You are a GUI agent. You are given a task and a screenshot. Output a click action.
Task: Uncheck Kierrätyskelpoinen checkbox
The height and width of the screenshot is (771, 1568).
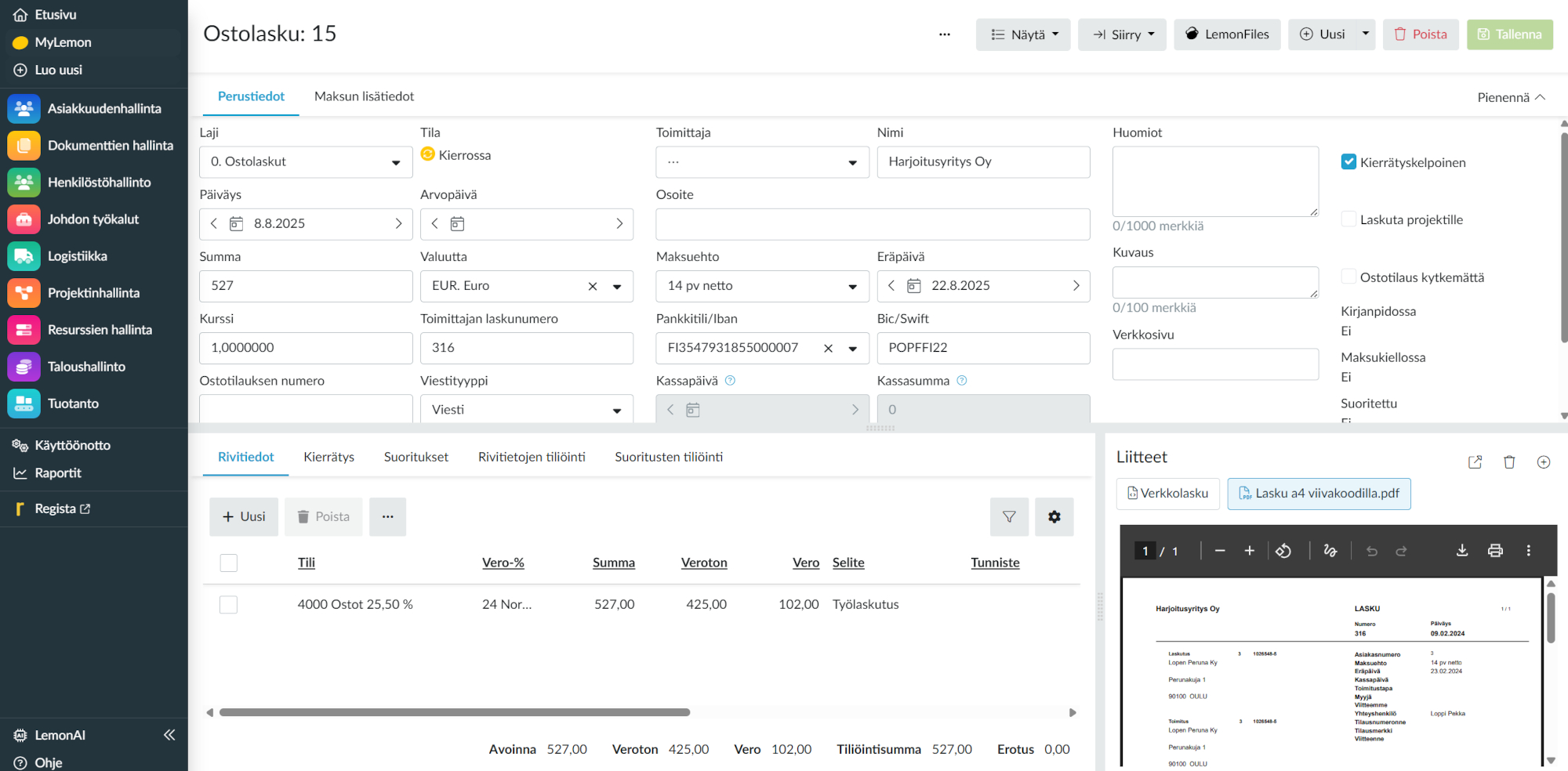coord(1348,162)
